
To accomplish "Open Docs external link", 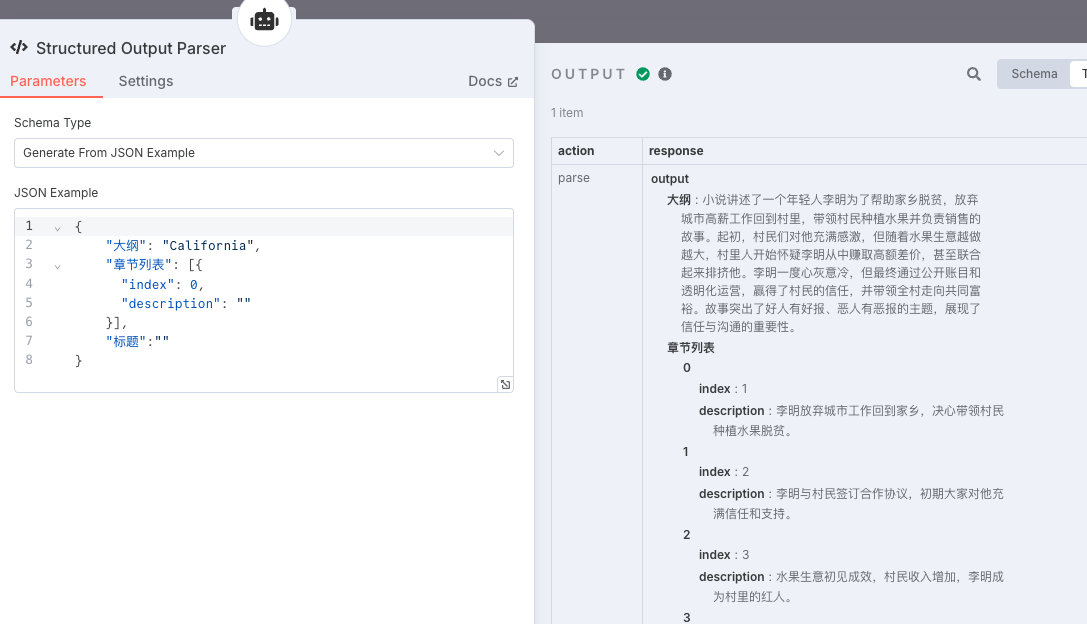I will point(493,81).
